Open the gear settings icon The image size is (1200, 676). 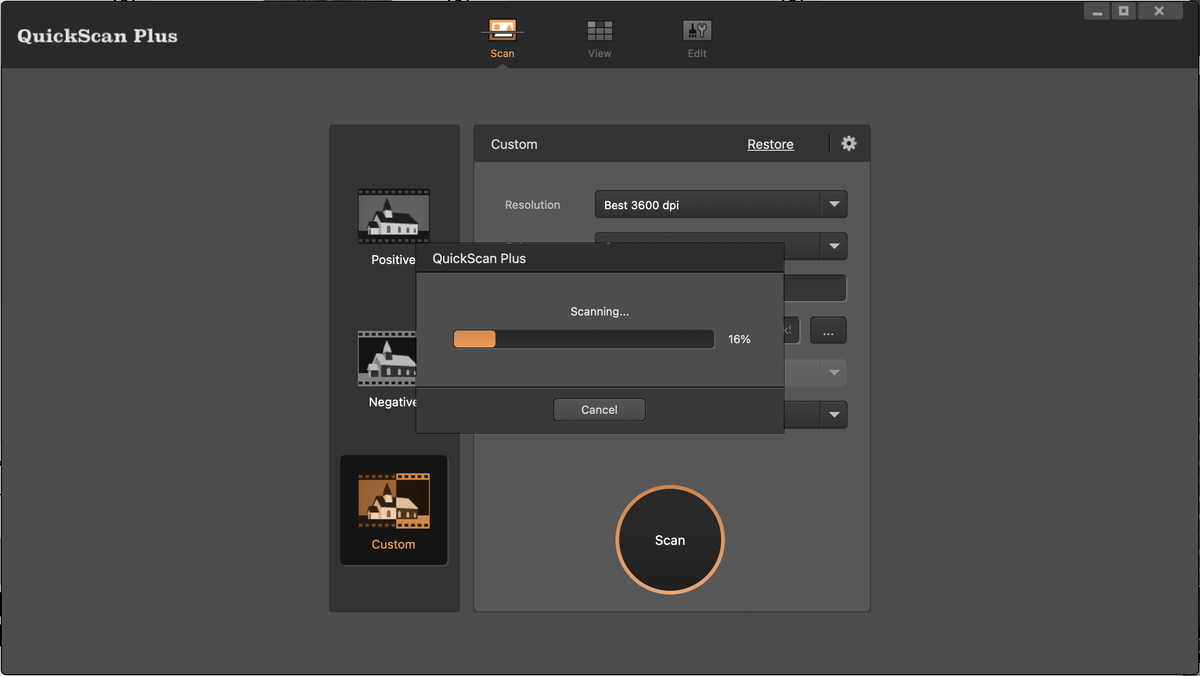tap(849, 144)
